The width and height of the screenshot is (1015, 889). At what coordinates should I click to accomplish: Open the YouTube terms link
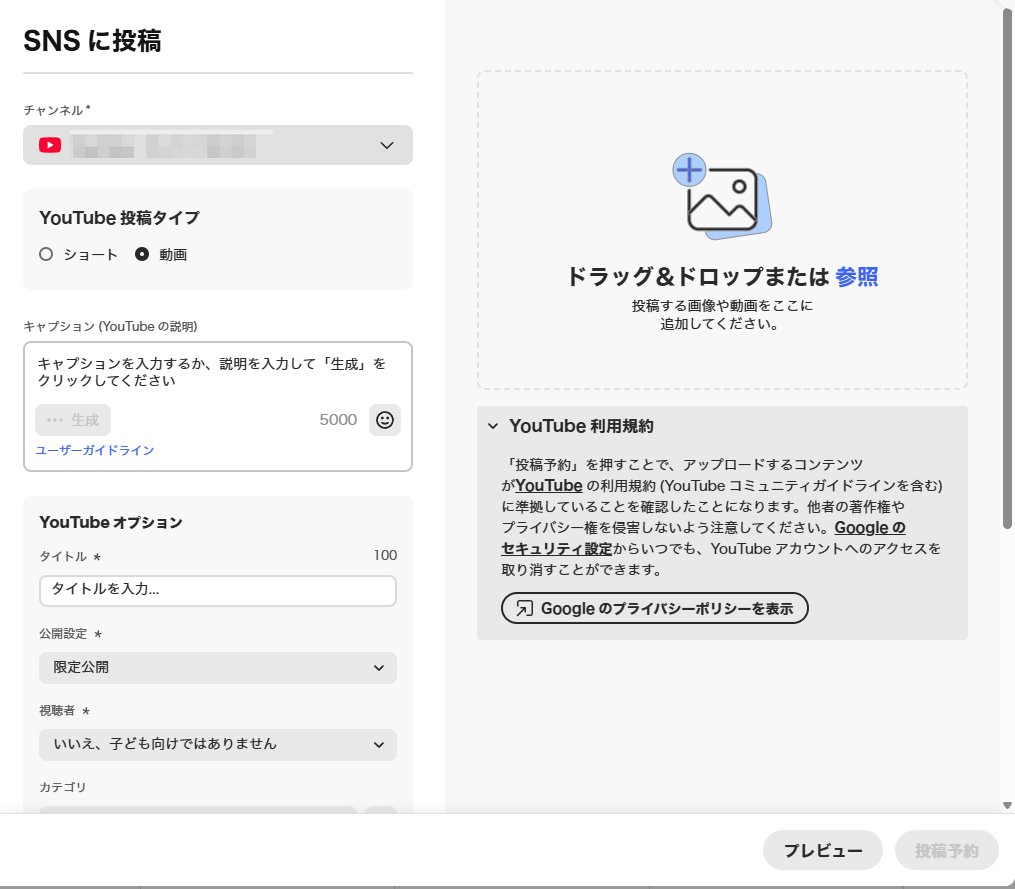point(549,486)
